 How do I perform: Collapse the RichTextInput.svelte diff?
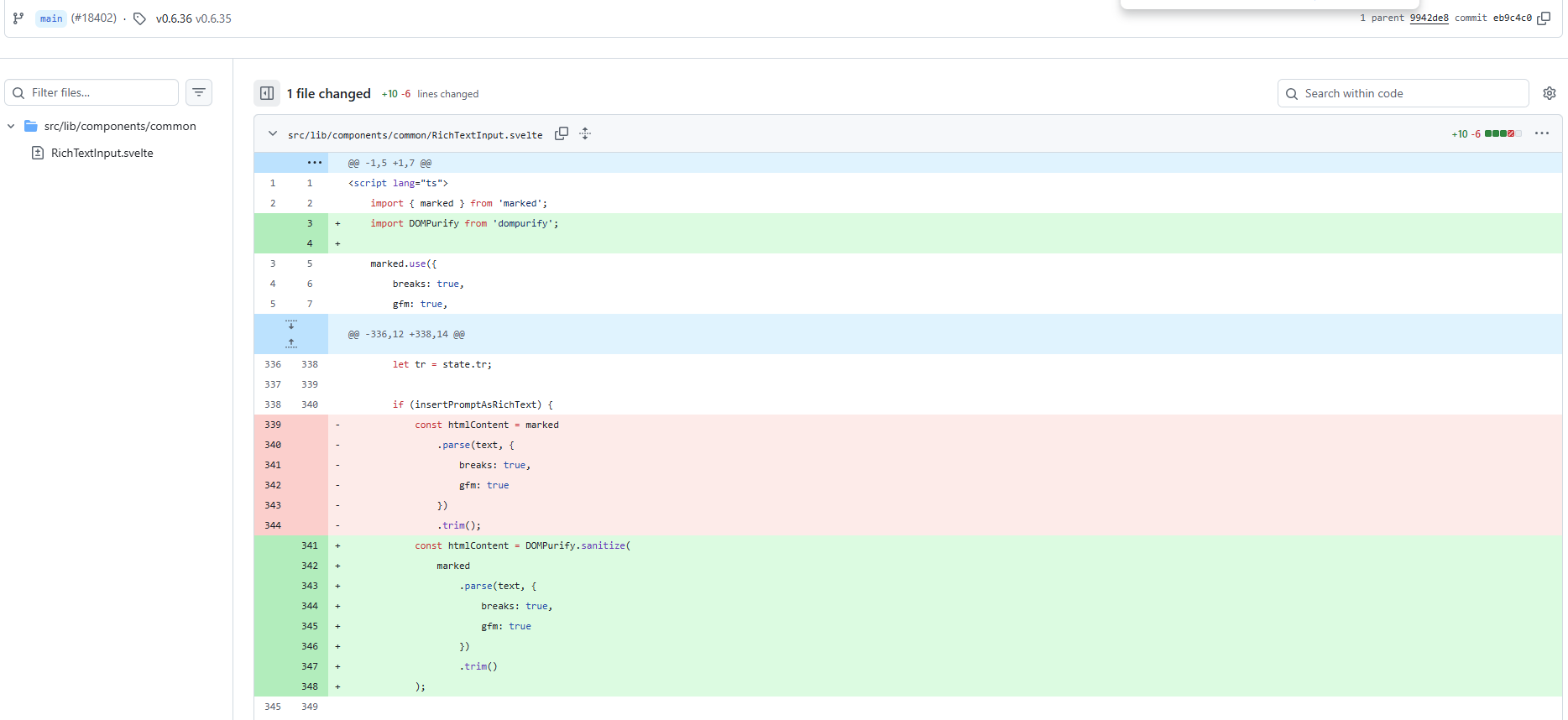(x=273, y=133)
